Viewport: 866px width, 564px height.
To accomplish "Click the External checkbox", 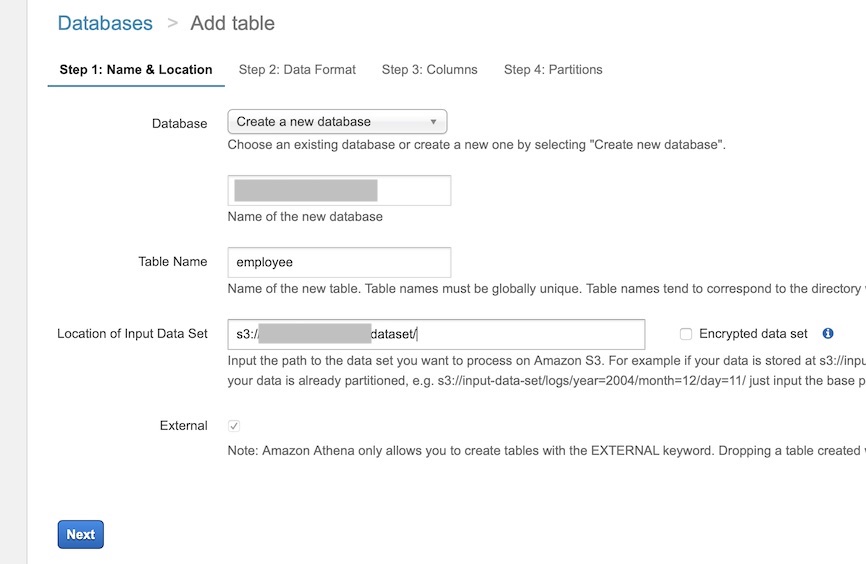I will click(x=234, y=426).
